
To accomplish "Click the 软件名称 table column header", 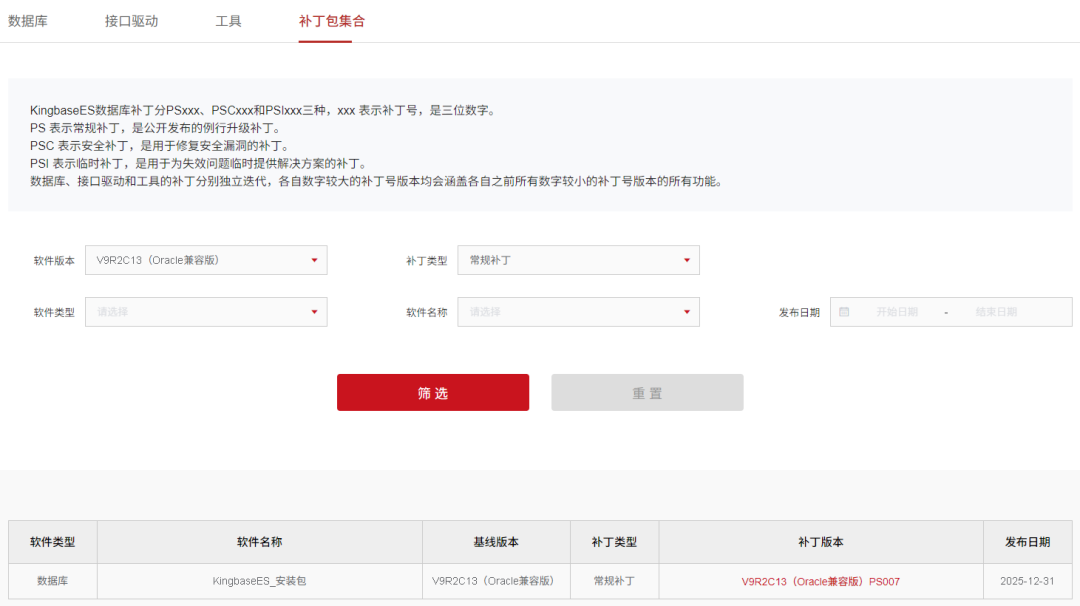I will point(260,542).
